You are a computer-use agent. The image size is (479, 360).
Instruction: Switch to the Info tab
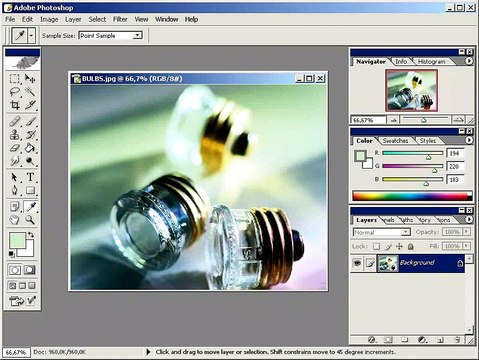pos(401,62)
